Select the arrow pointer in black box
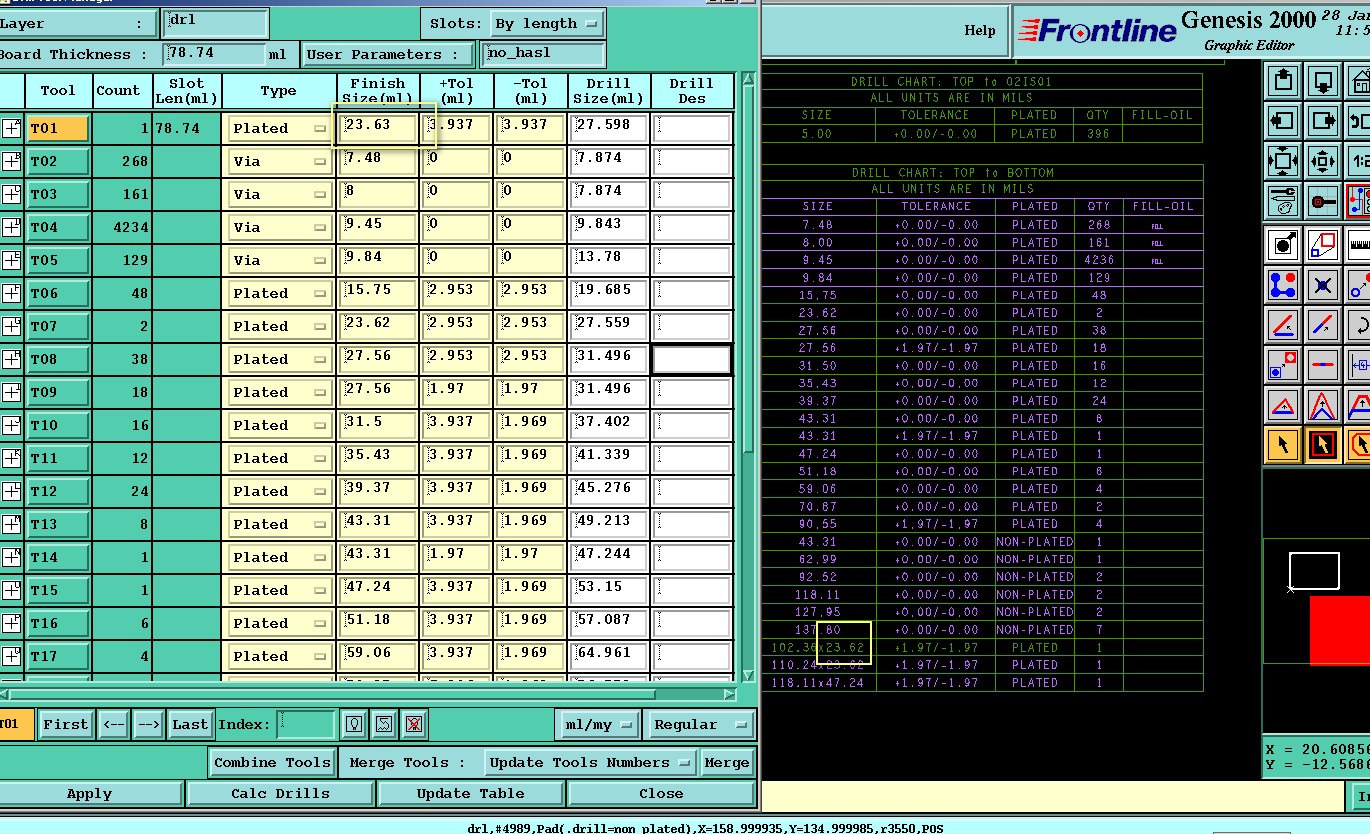1370x834 pixels. tap(1322, 444)
